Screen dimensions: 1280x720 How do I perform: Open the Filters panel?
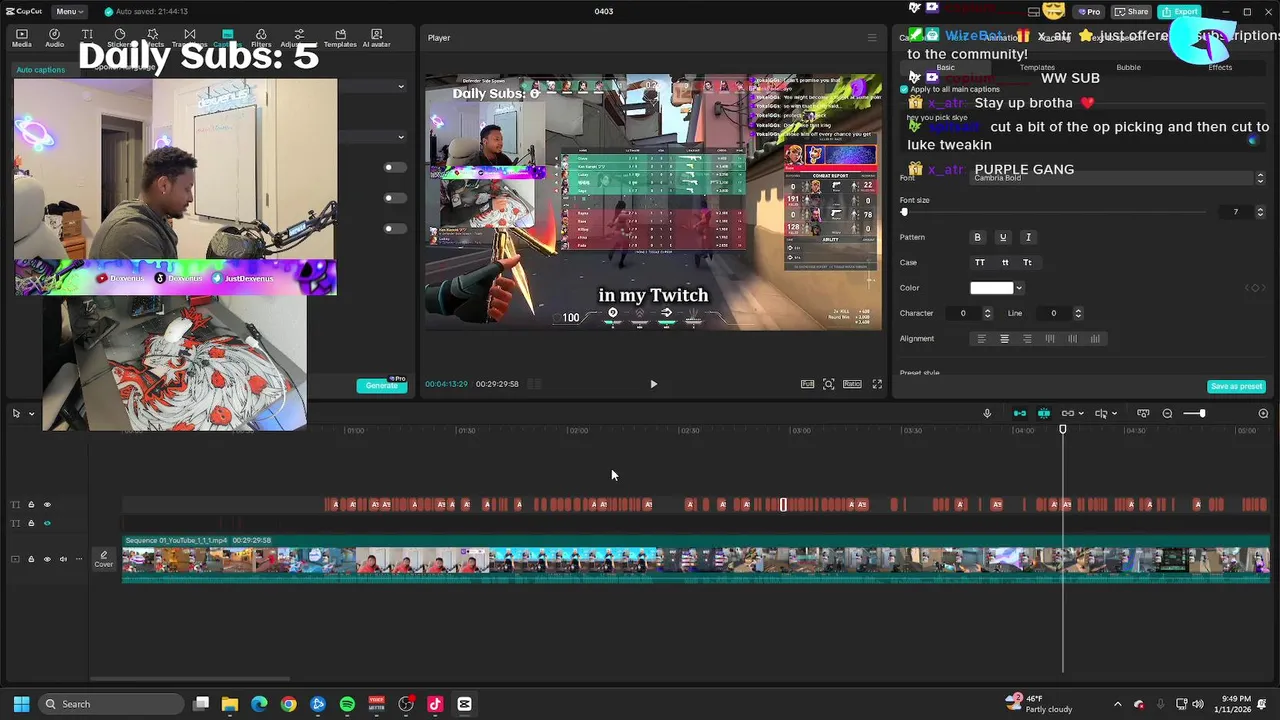pos(261,38)
